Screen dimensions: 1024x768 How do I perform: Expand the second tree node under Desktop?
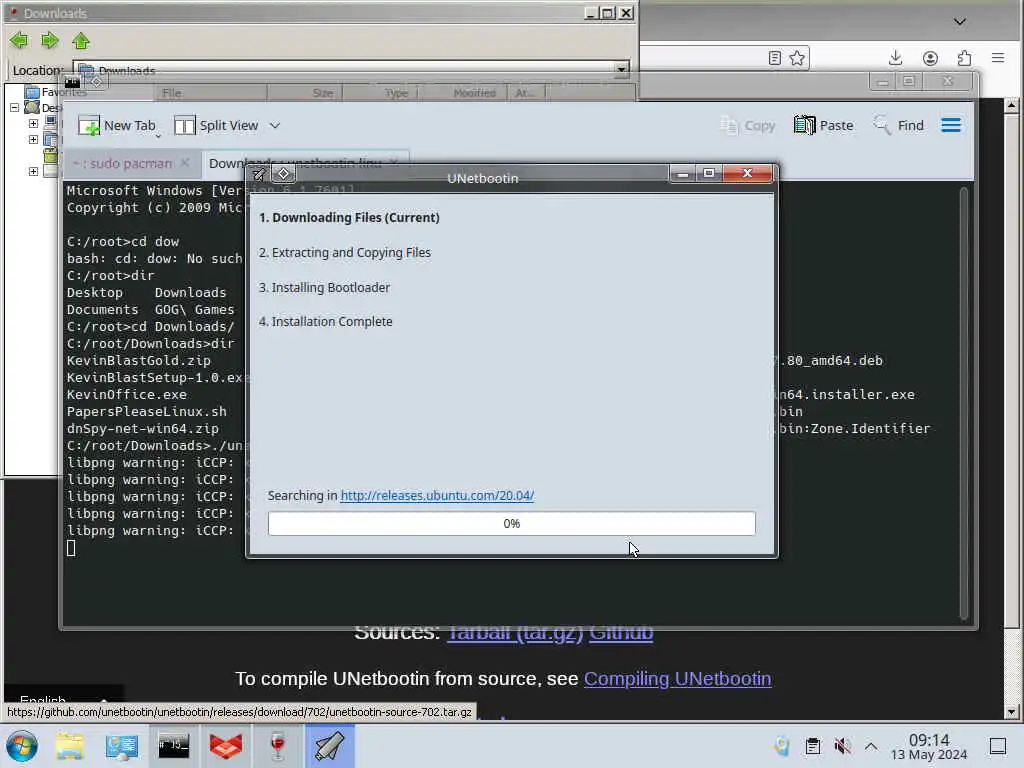coord(33,139)
